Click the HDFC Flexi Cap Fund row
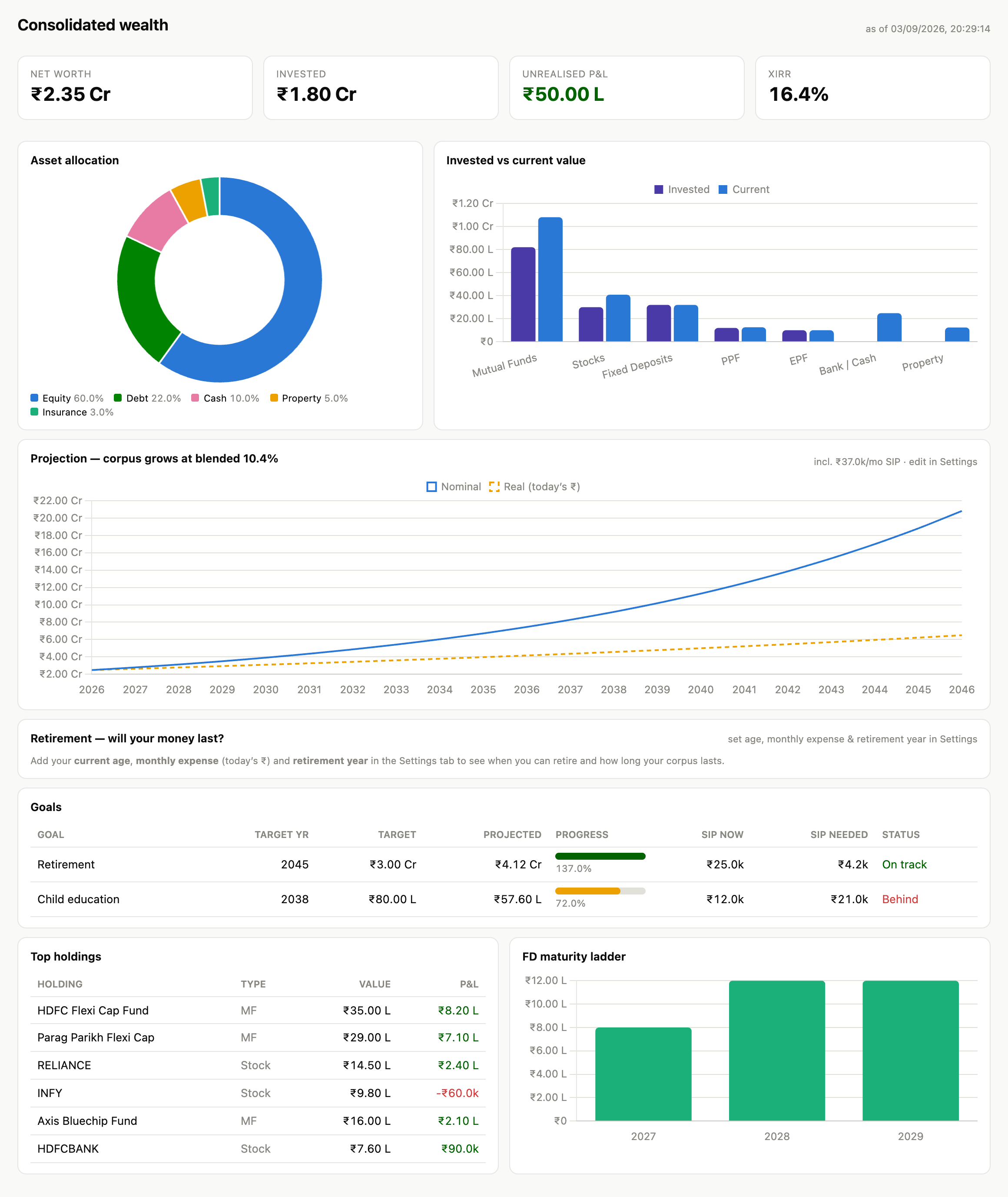The width and height of the screenshot is (1008, 1197). [258, 1010]
